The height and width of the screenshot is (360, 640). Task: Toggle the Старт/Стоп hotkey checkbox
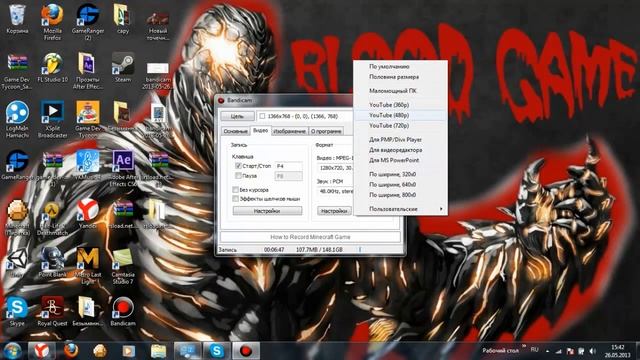pos(238,166)
